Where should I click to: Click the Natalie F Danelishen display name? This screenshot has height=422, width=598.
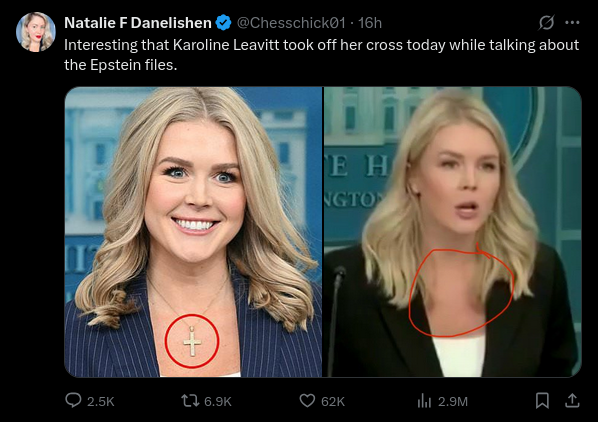click(x=138, y=23)
